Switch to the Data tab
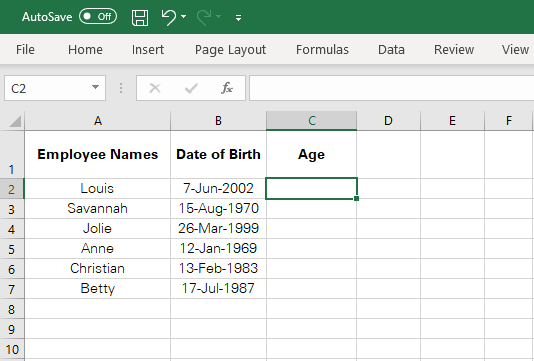 [x=391, y=50]
